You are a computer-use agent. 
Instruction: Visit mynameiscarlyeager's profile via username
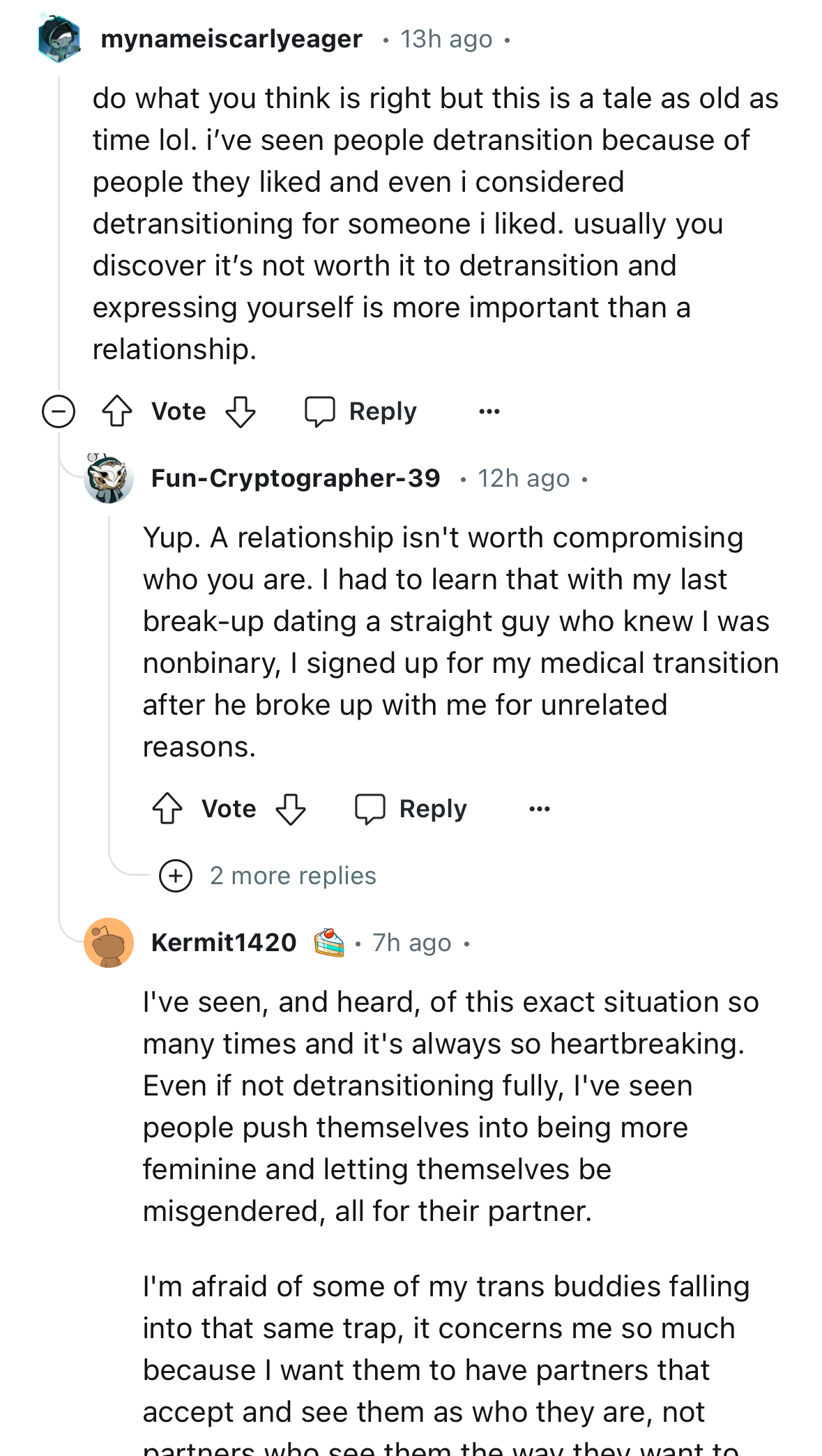pyautogui.click(x=231, y=39)
